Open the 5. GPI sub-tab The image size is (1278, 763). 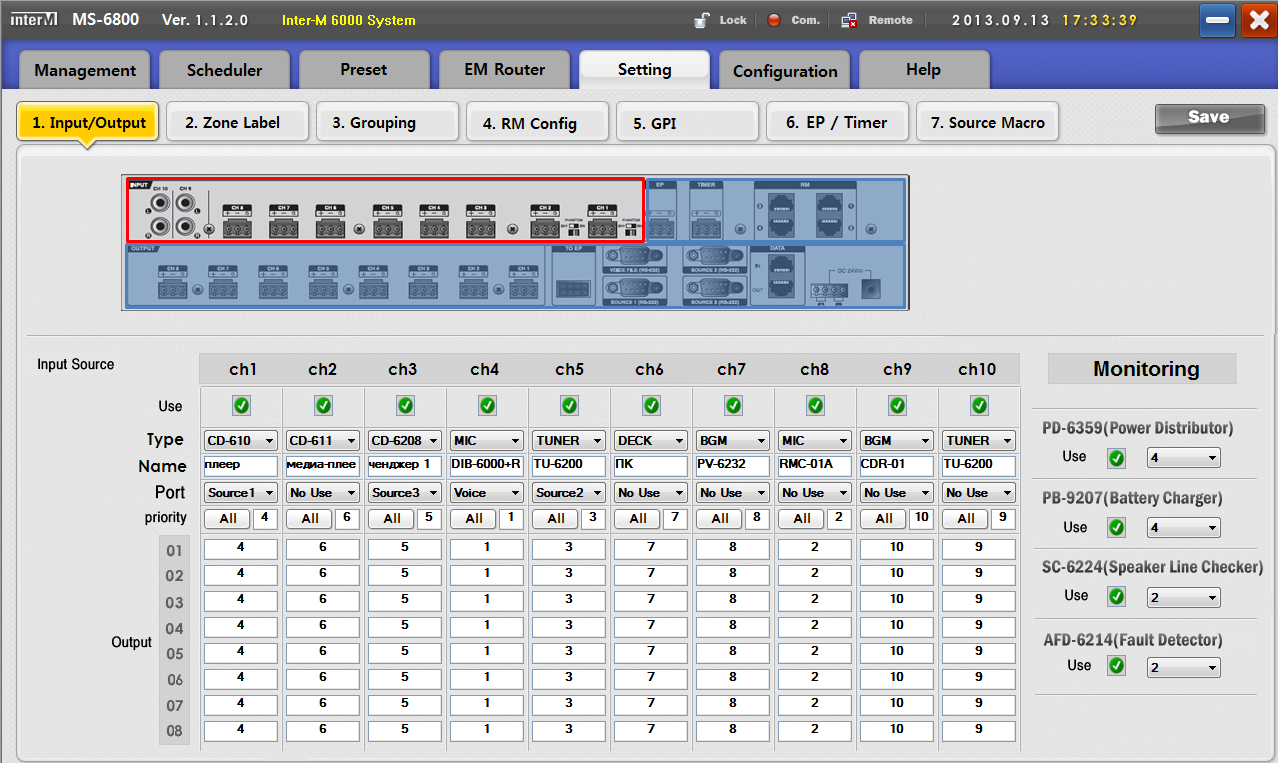click(x=688, y=122)
